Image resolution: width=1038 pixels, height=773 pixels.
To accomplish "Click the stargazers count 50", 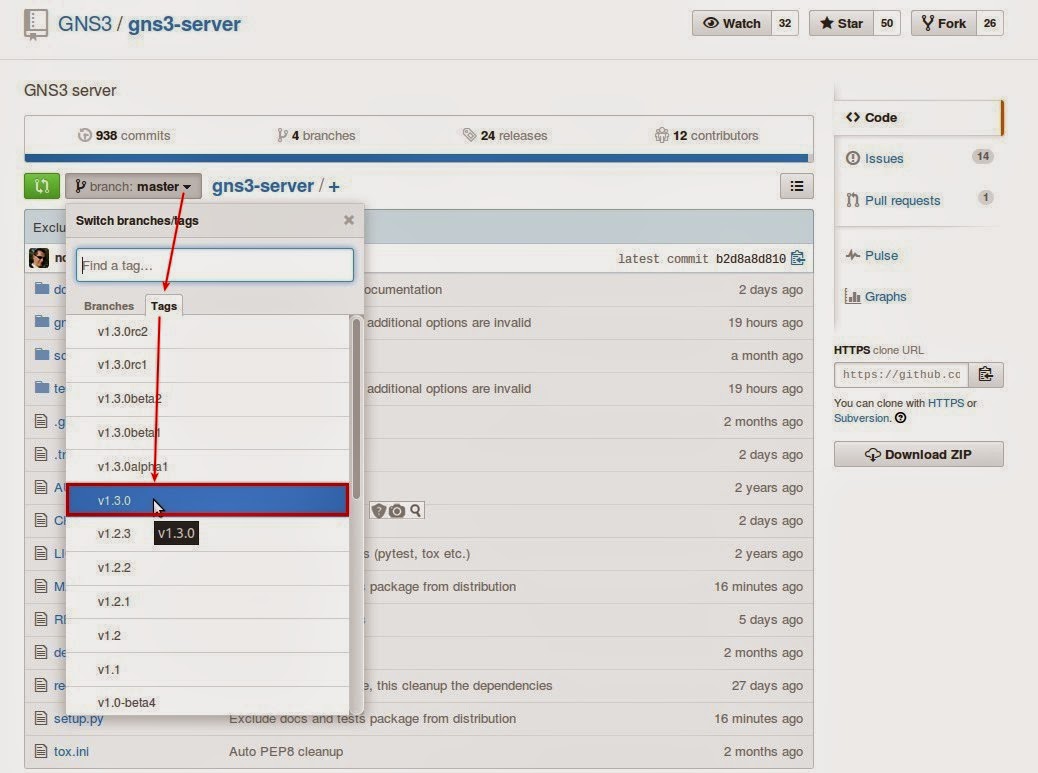I will click(x=887, y=23).
